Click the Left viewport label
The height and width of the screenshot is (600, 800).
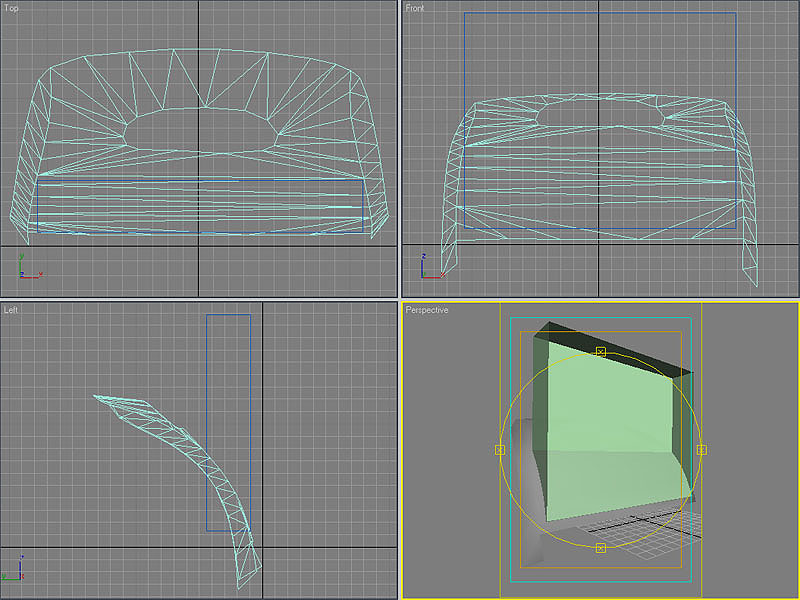[11, 310]
